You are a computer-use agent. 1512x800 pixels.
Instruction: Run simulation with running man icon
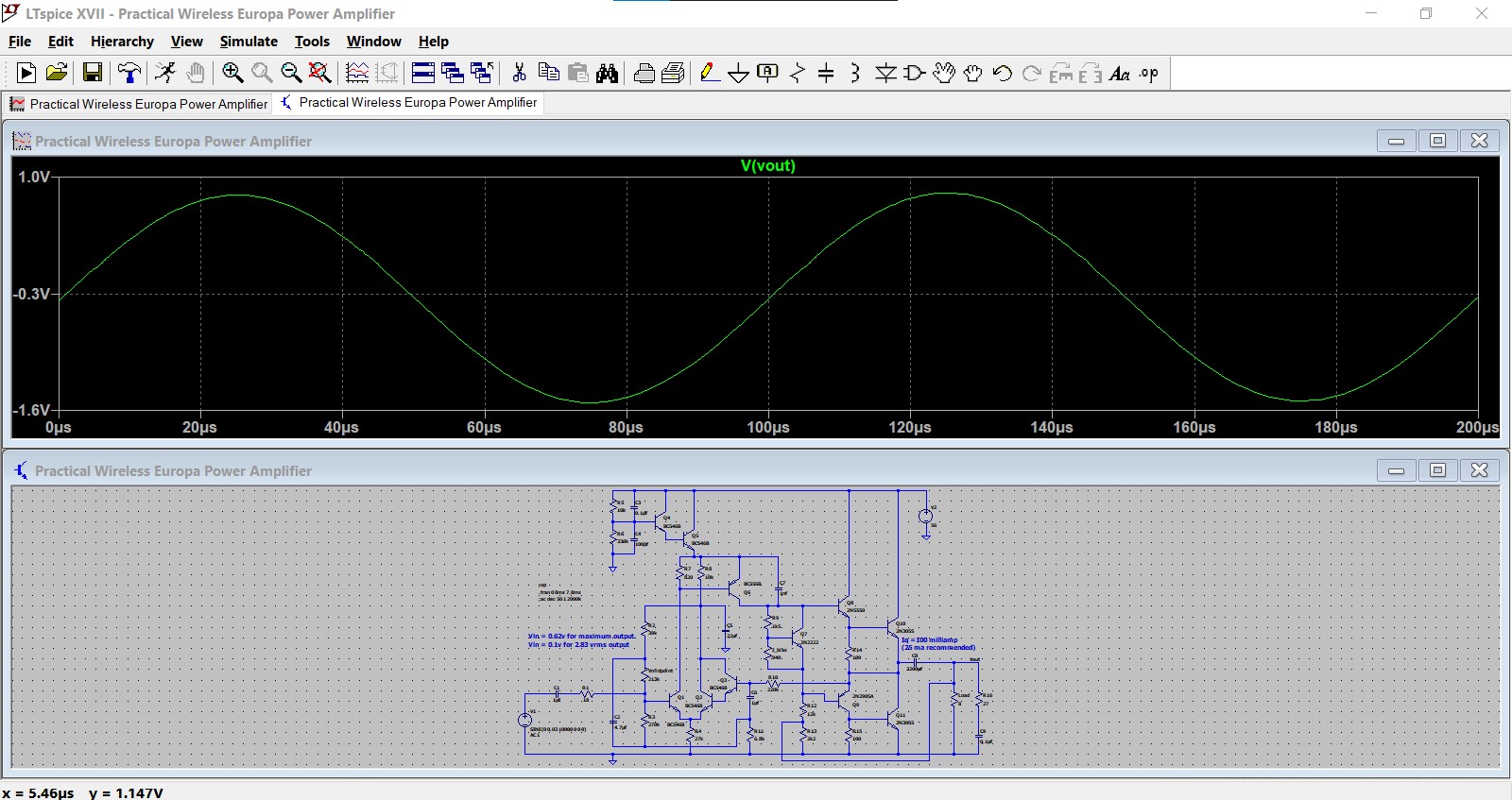165,73
